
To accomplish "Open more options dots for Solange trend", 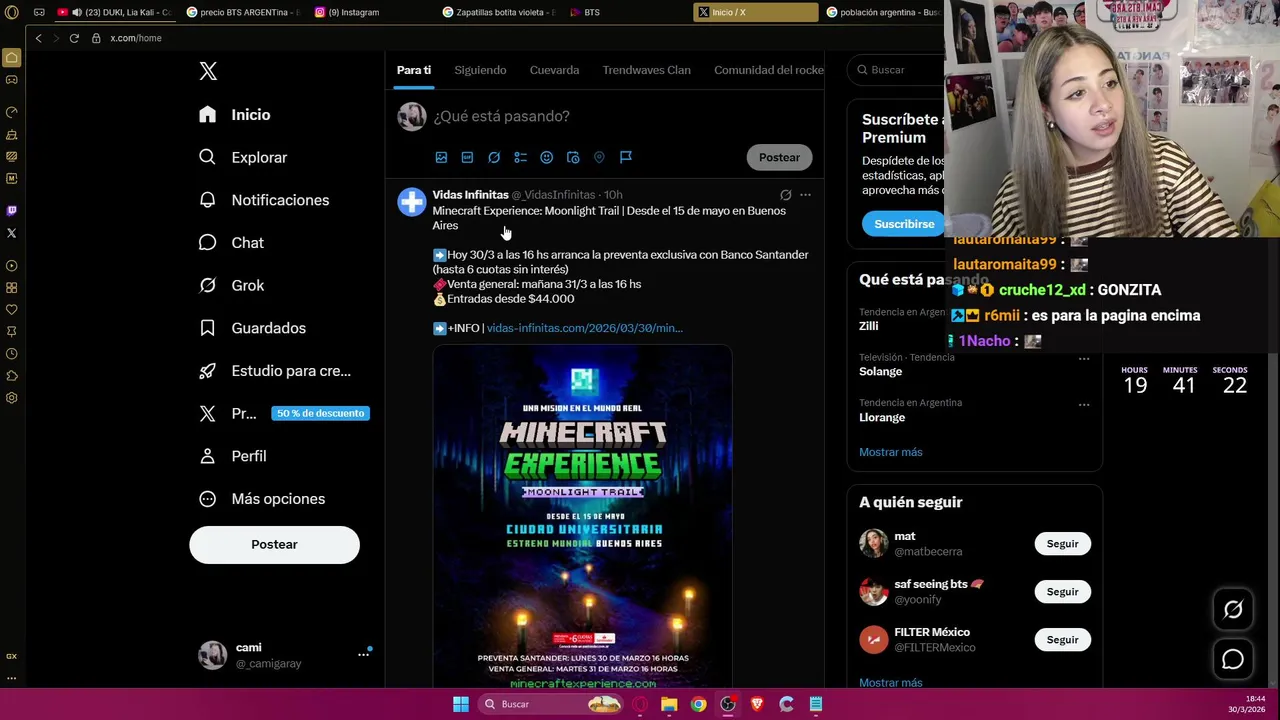I will point(1083,359).
